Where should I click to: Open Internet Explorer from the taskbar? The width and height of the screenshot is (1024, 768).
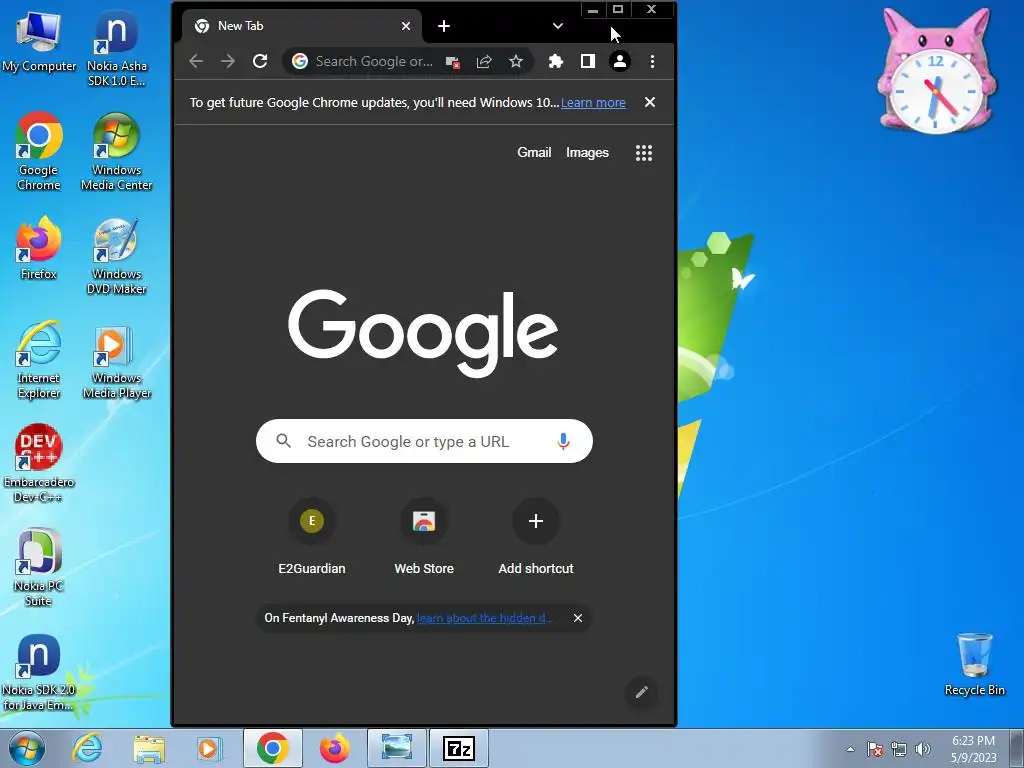coord(88,748)
